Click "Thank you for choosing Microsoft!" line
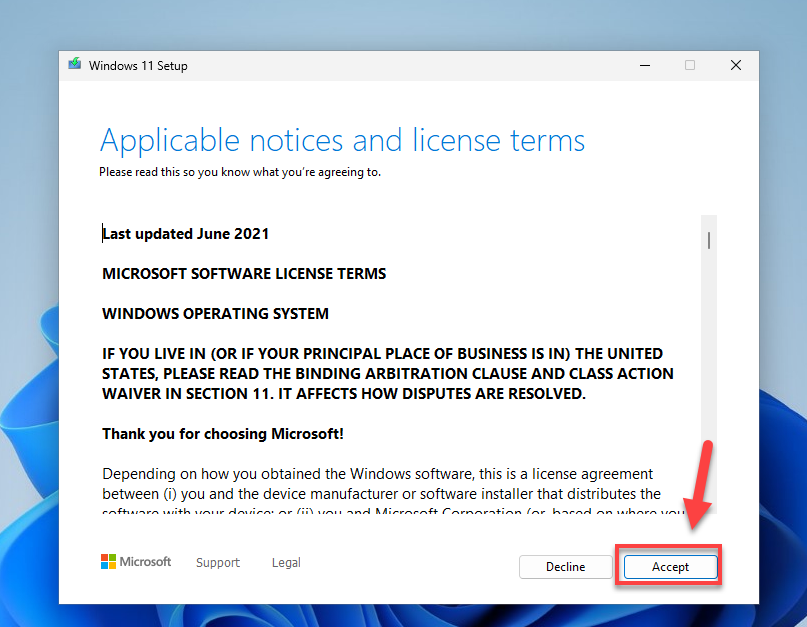 [223, 434]
